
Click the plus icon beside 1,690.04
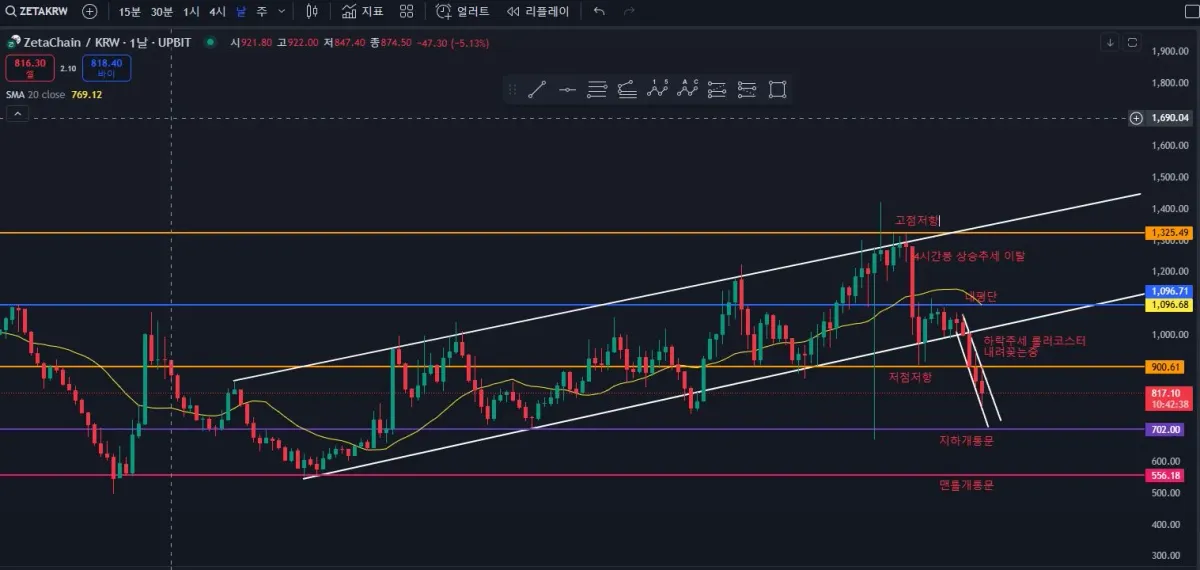coord(1136,118)
